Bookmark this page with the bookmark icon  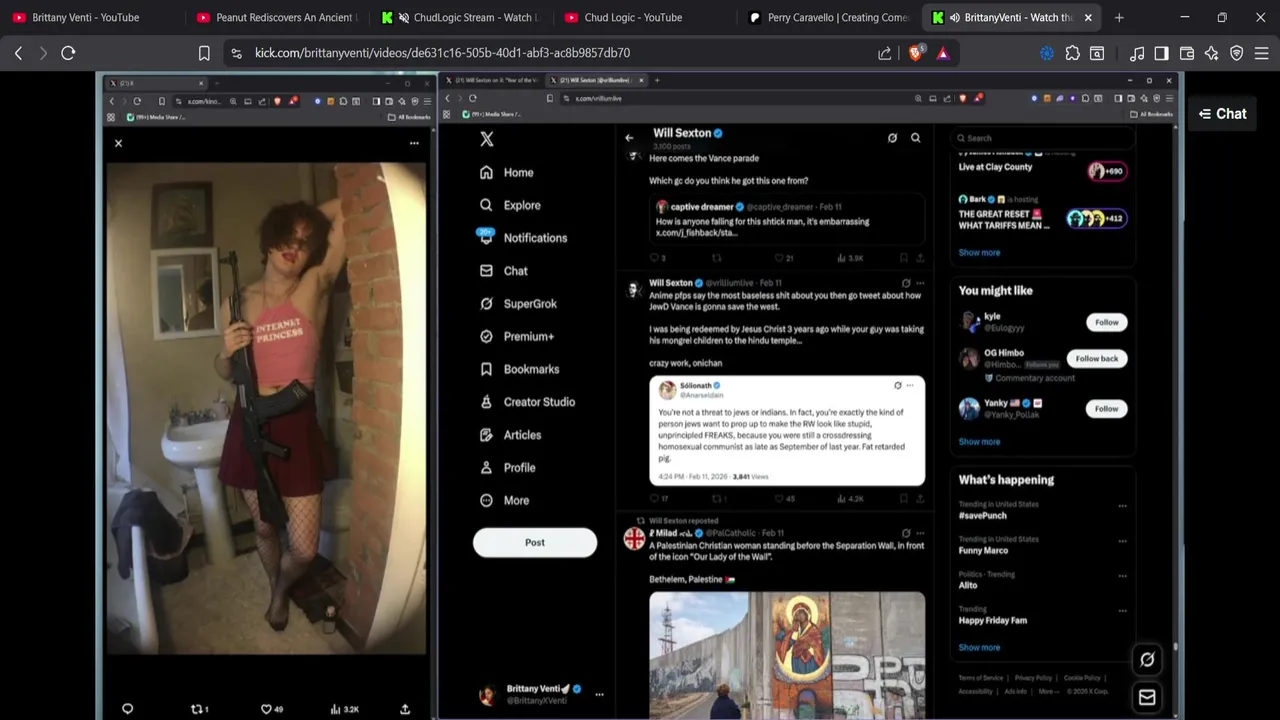(x=204, y=53)
